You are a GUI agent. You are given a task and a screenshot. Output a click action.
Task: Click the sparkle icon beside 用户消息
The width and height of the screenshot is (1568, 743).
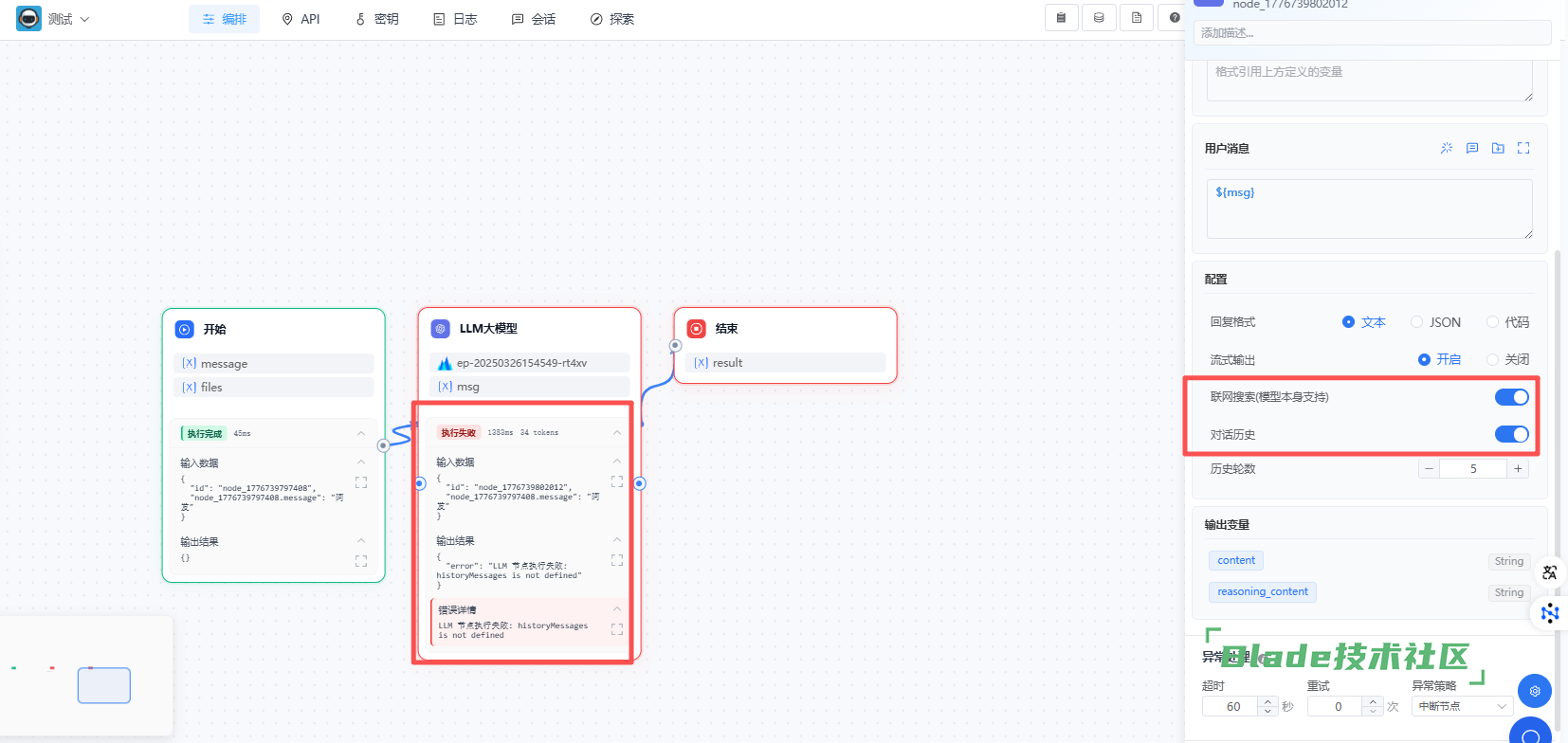tap(1447, 148)
